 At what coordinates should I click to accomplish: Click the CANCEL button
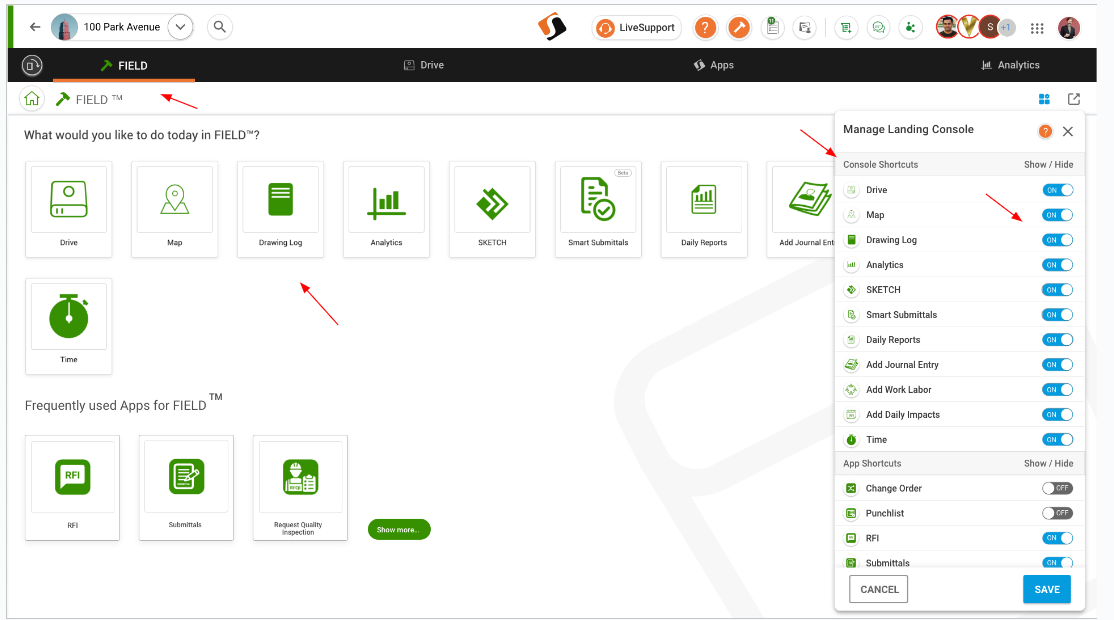point(879,589)
